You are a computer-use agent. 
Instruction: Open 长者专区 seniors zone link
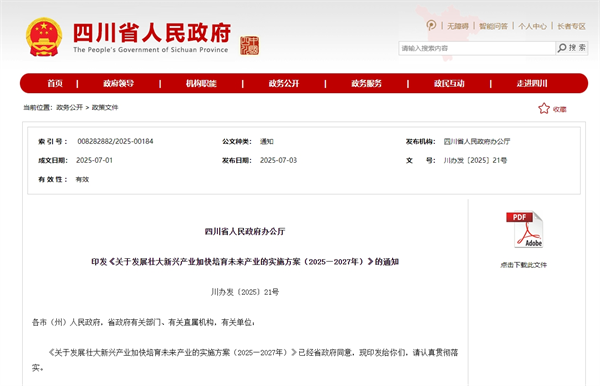point(571,26)
